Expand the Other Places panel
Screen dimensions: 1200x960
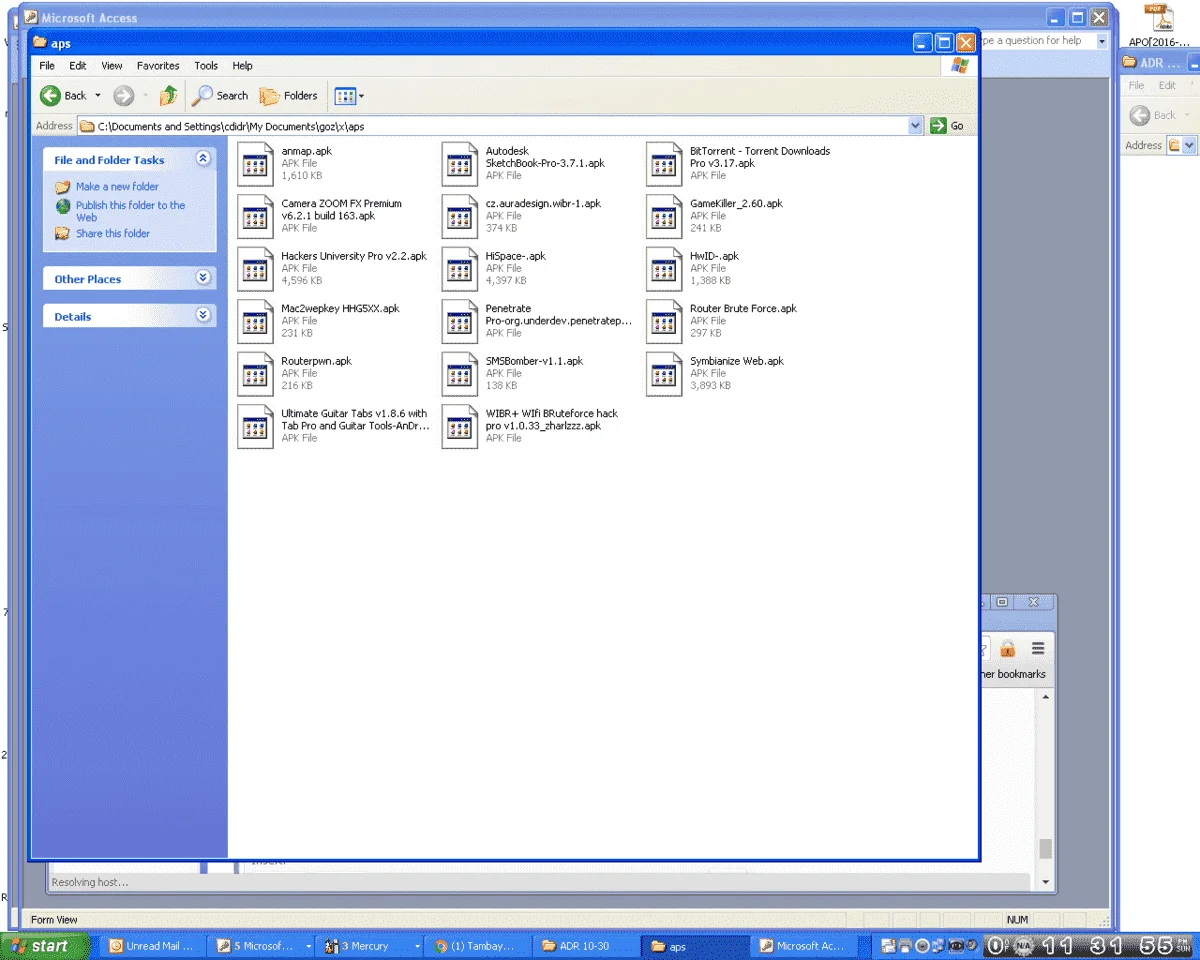tap(204, 278)
